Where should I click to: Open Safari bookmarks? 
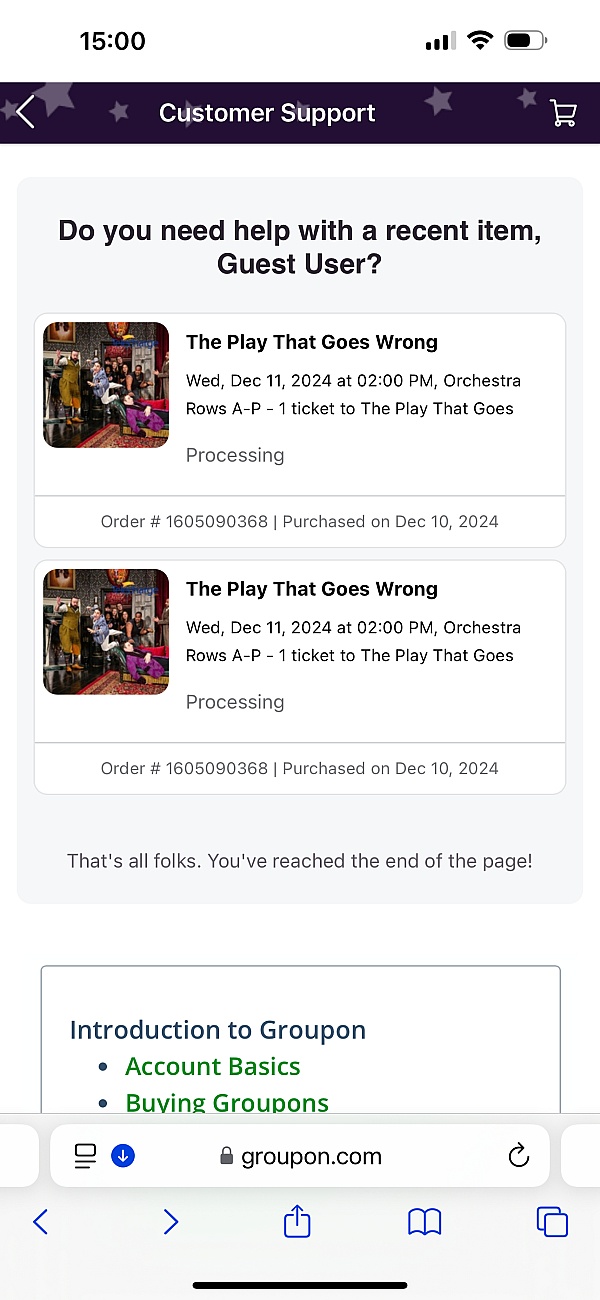(x=425, y=1221)
